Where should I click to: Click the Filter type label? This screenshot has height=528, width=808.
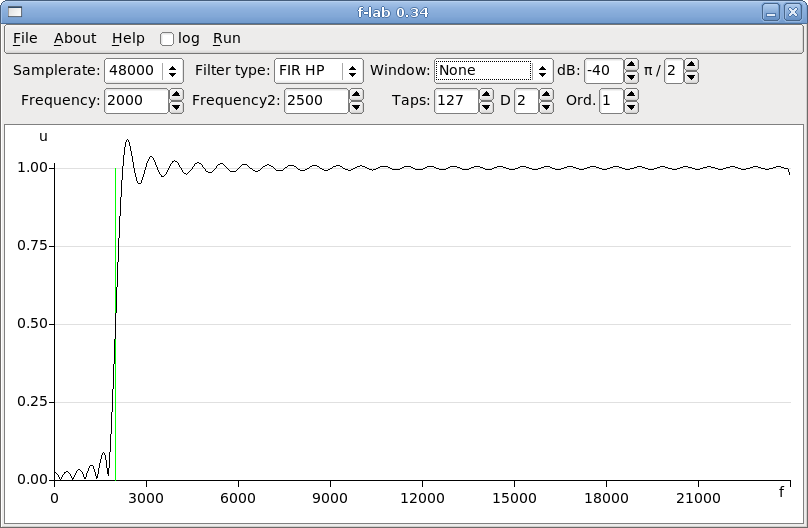coord(232,71)
